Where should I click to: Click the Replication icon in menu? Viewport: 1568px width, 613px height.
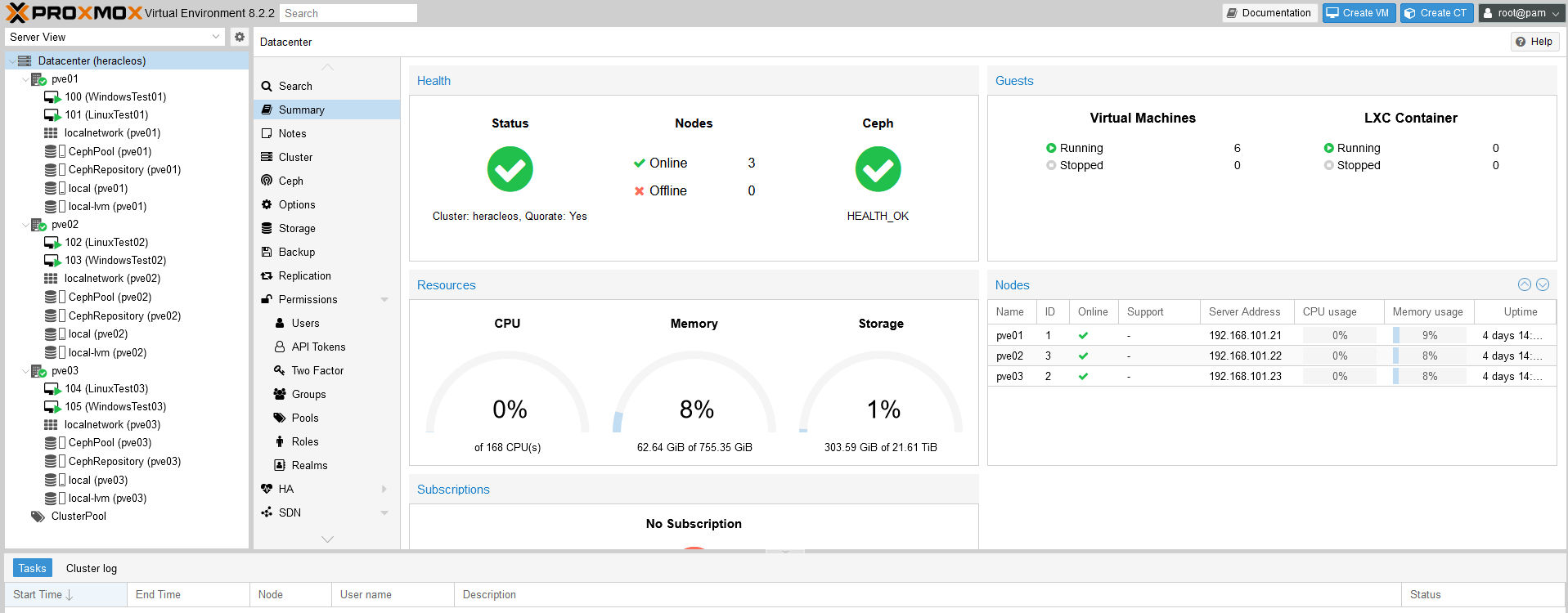coord(267,275)
